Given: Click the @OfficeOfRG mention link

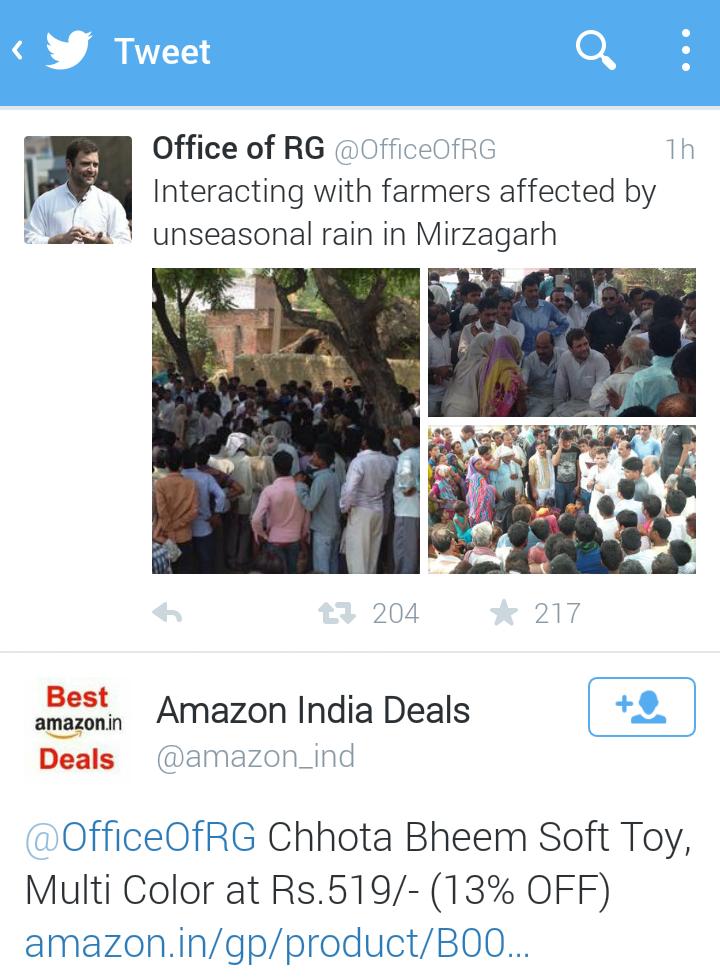Looking at the screenshot, I should 140,836.
